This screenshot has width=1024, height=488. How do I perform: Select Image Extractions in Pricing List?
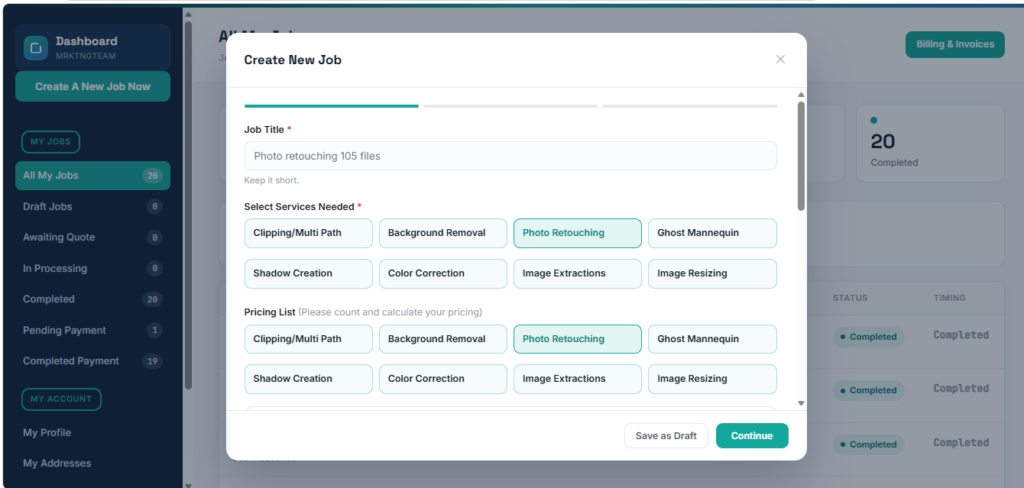coord(577,379)
